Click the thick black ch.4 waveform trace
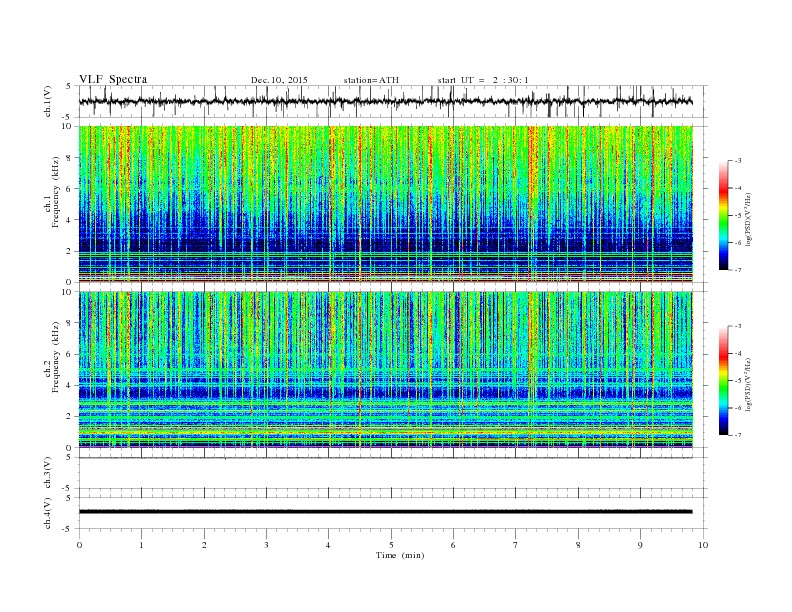 (386, 512)
